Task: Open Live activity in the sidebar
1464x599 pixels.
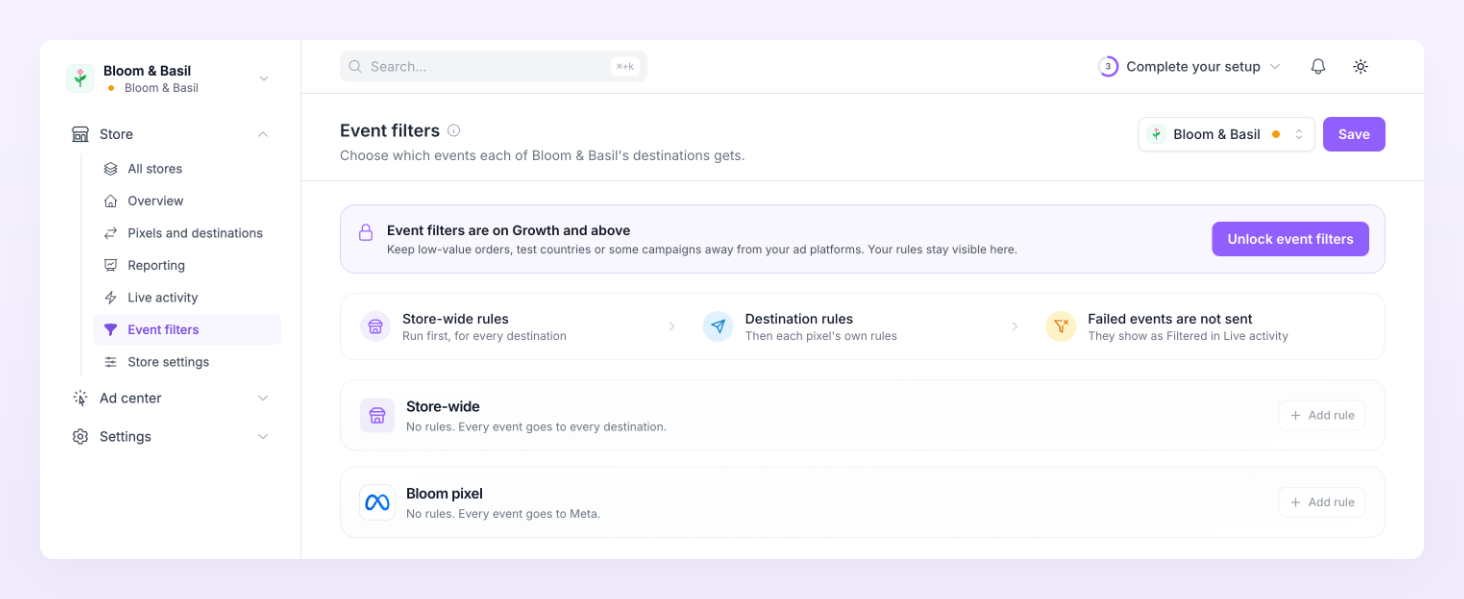Action: tap(187, 297)
